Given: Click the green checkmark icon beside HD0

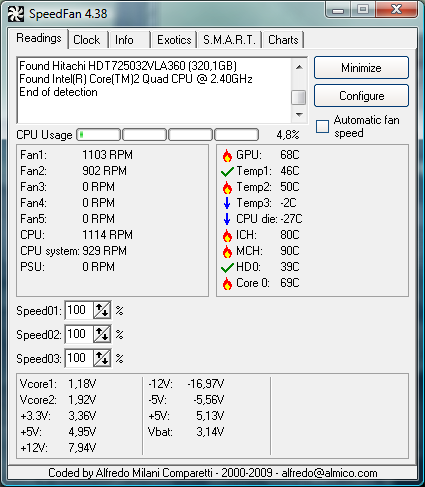Looking at the screenshot, I should pyautogui.click(x=227, y=267).
